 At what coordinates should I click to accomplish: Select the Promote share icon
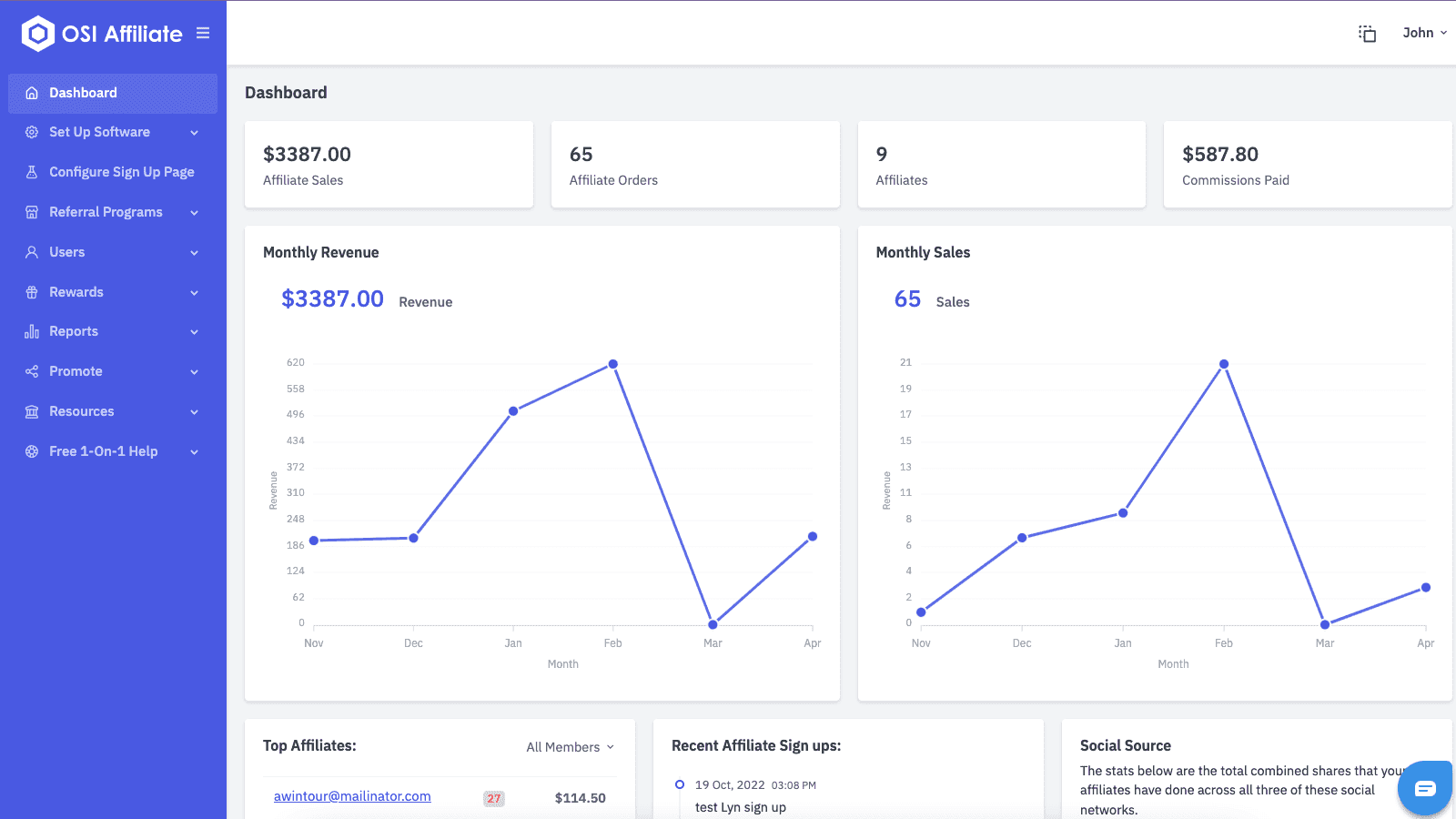(x=31, y=371)
